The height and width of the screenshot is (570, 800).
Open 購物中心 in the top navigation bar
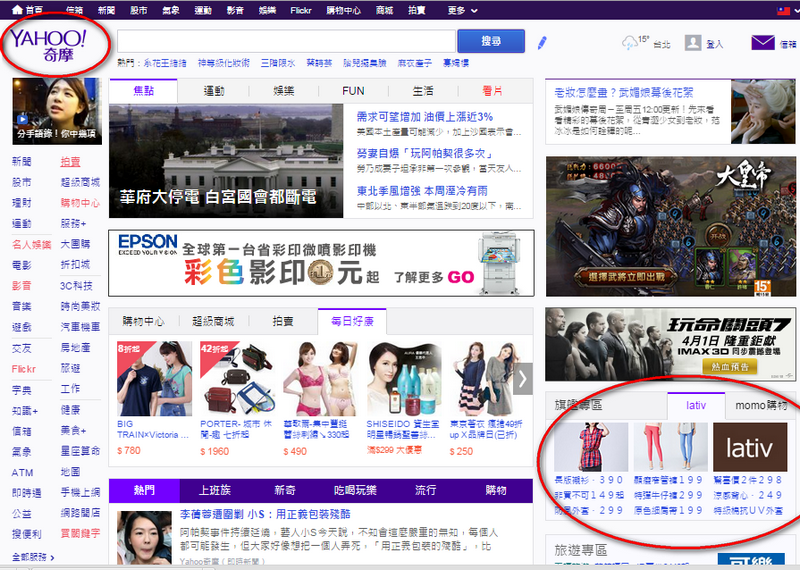343,10
